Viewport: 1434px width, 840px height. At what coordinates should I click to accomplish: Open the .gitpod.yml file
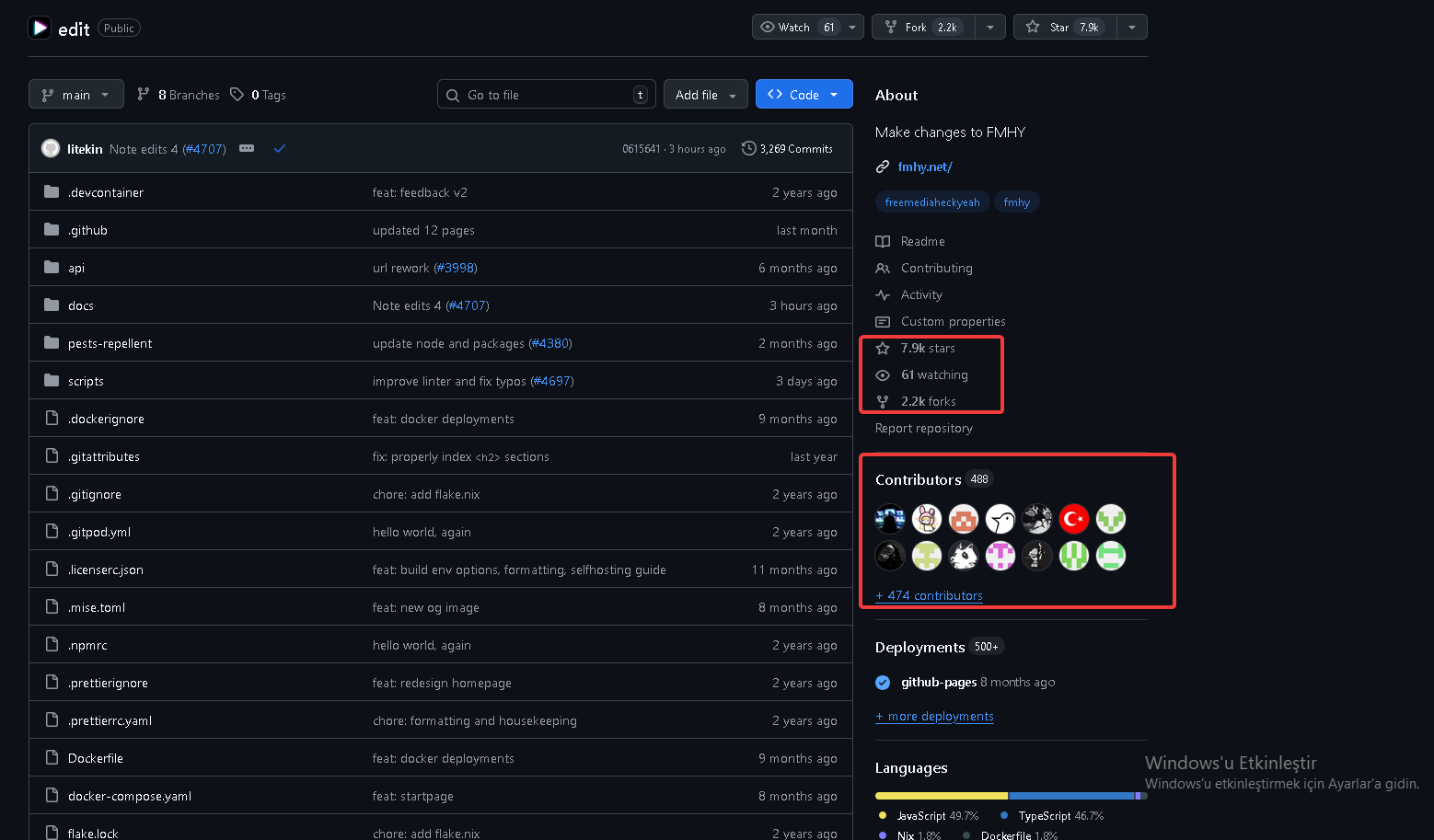click(x=99, y=532)
